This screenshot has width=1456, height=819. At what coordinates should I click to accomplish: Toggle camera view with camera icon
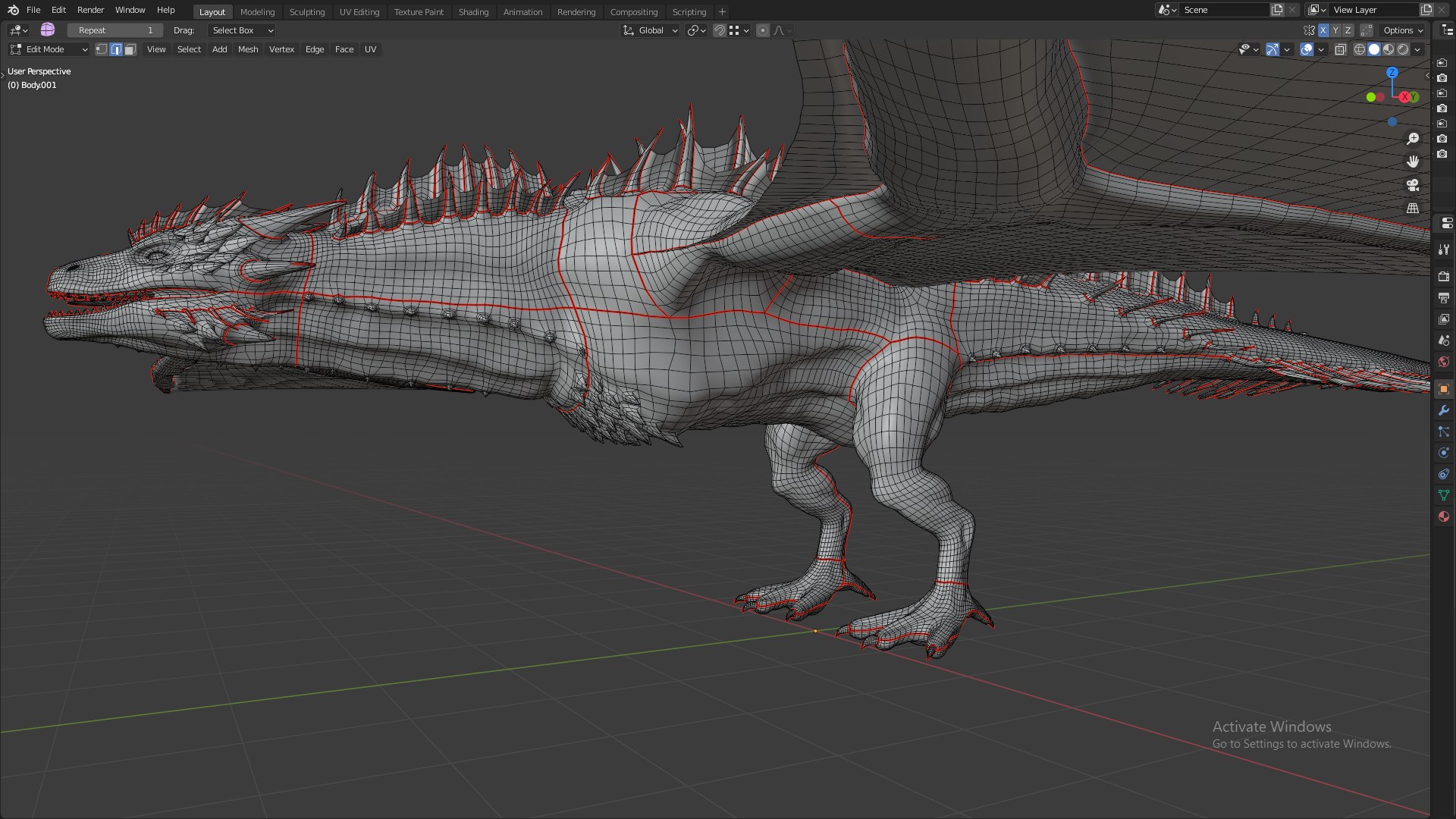coord(1413,185)
